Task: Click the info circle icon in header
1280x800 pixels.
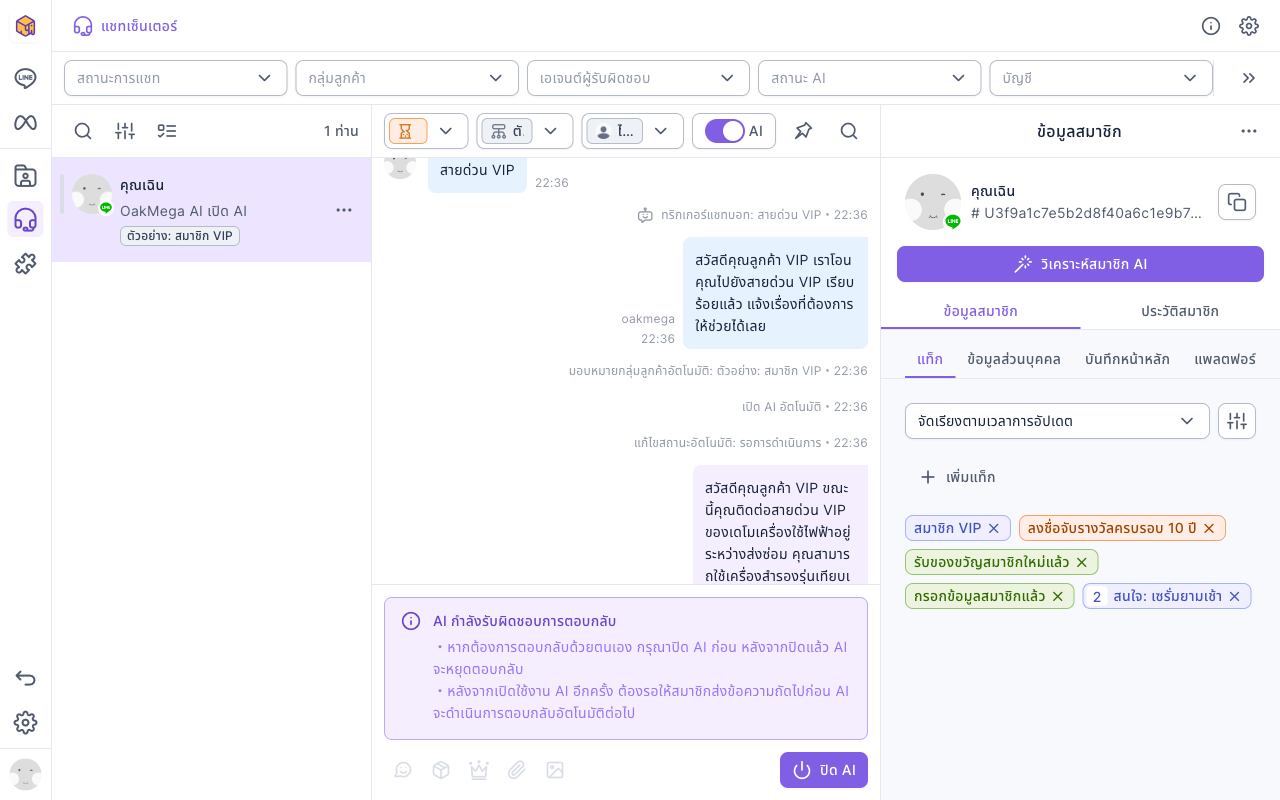Action: [x=1211, y=26]
